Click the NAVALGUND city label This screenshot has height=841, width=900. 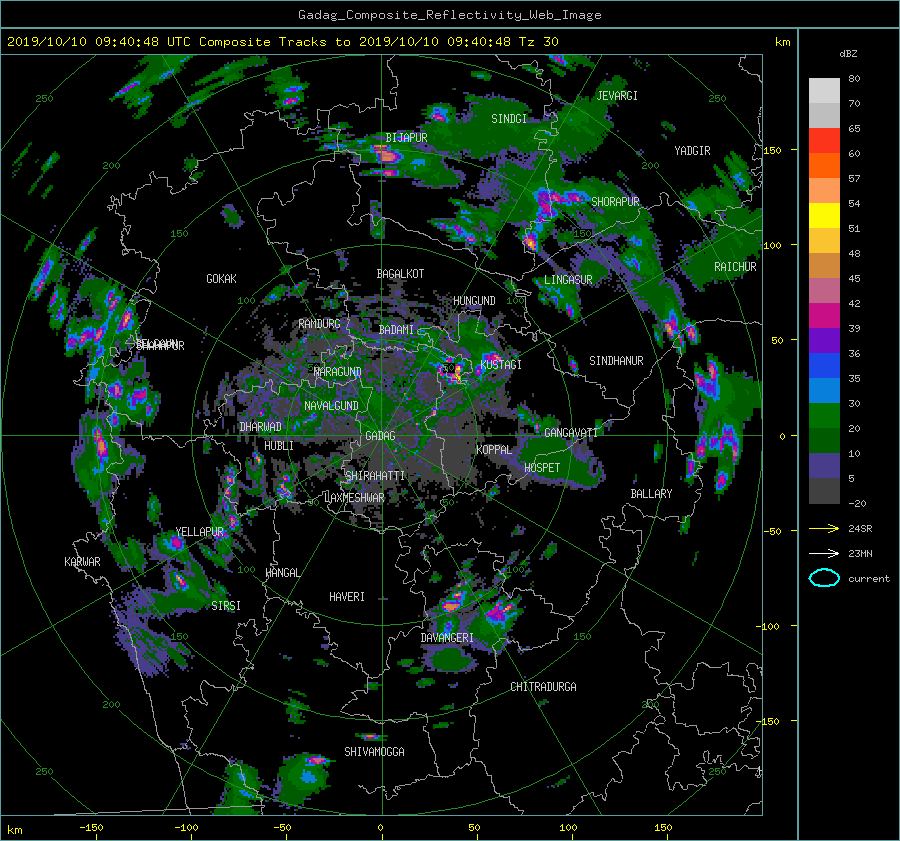coord(331,406)
